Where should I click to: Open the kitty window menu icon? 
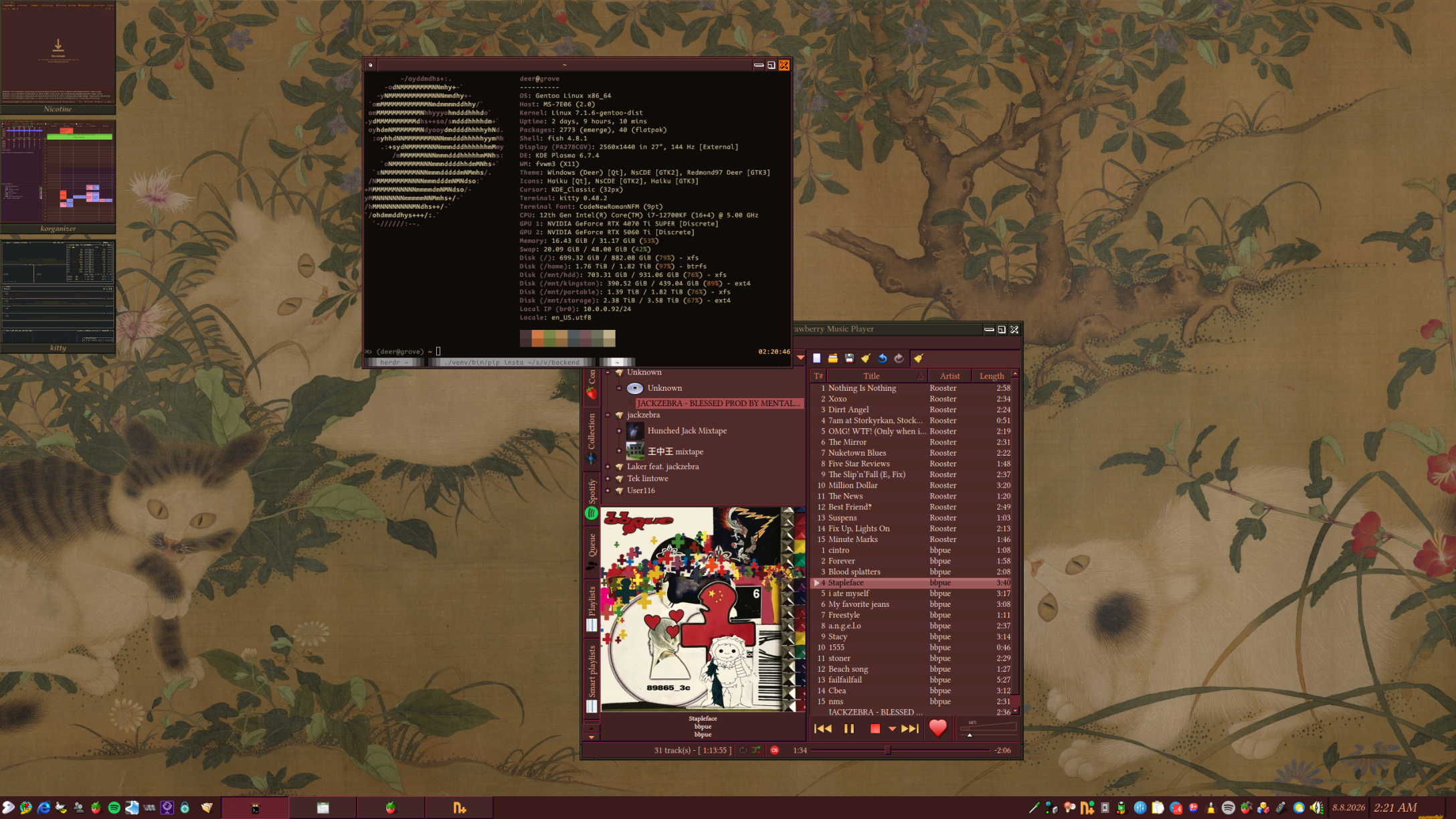pos(371,65)
